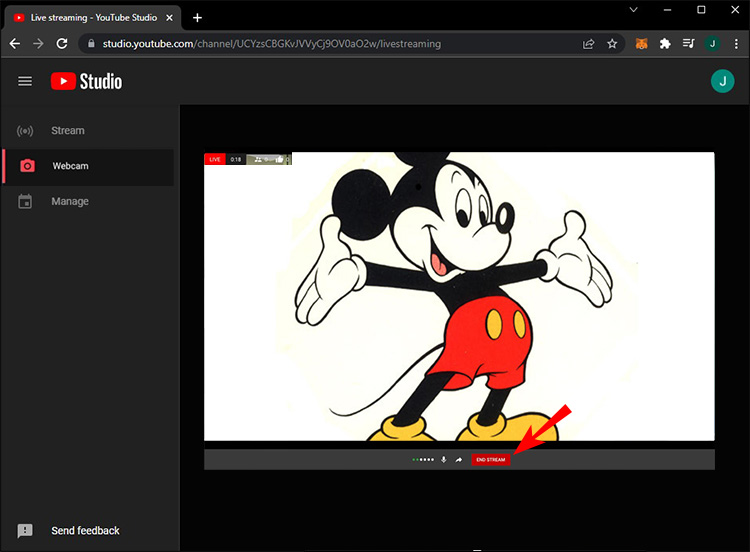Click the share arrow below the video
Screen dimensions: 750x552
pyautogui.click(x=459, y=460)
